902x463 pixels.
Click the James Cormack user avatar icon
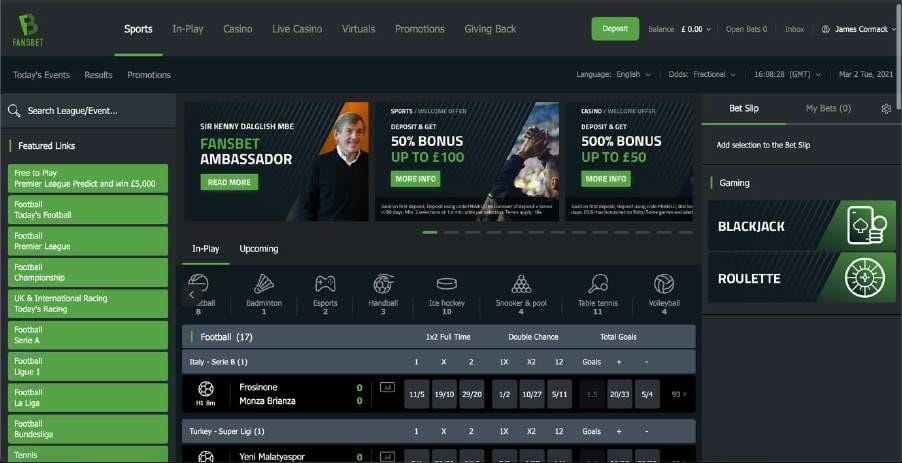[825, 29]
